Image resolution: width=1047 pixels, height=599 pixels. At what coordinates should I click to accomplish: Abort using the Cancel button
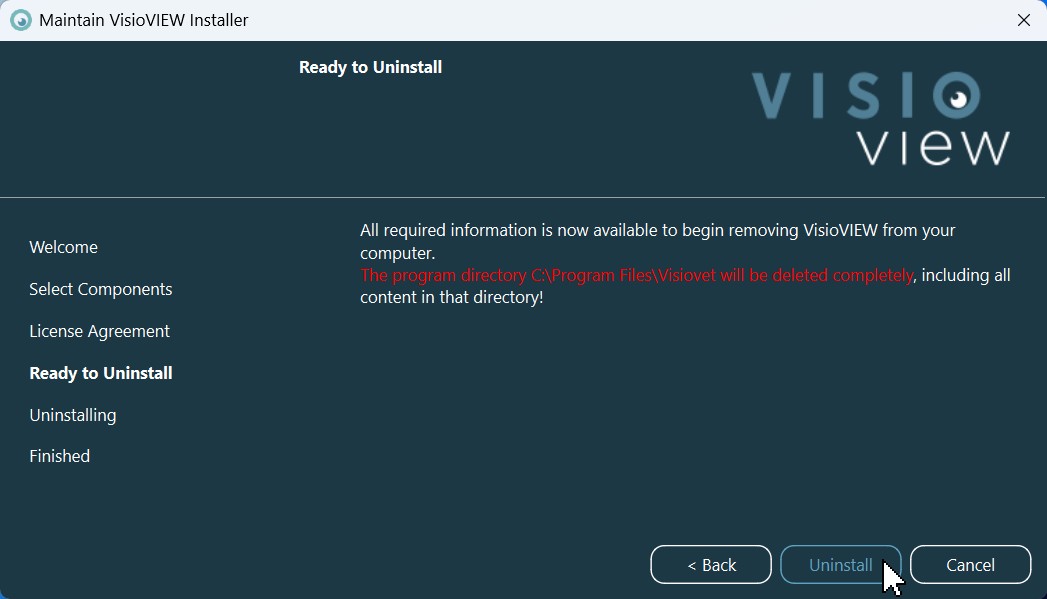point(970,565)
